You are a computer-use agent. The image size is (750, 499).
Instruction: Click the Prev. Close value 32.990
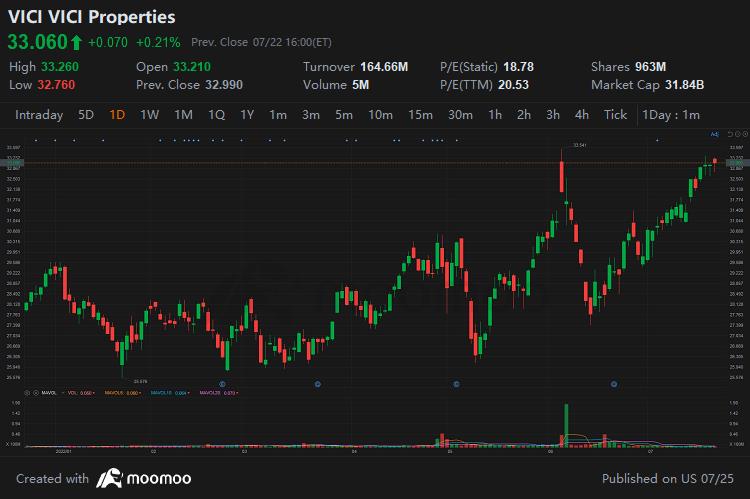[x=224, y=85]
